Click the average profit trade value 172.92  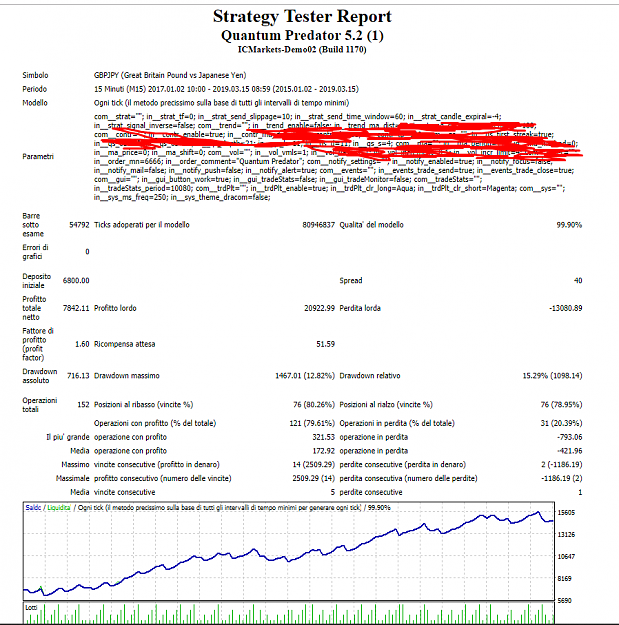tap(323, 451)
